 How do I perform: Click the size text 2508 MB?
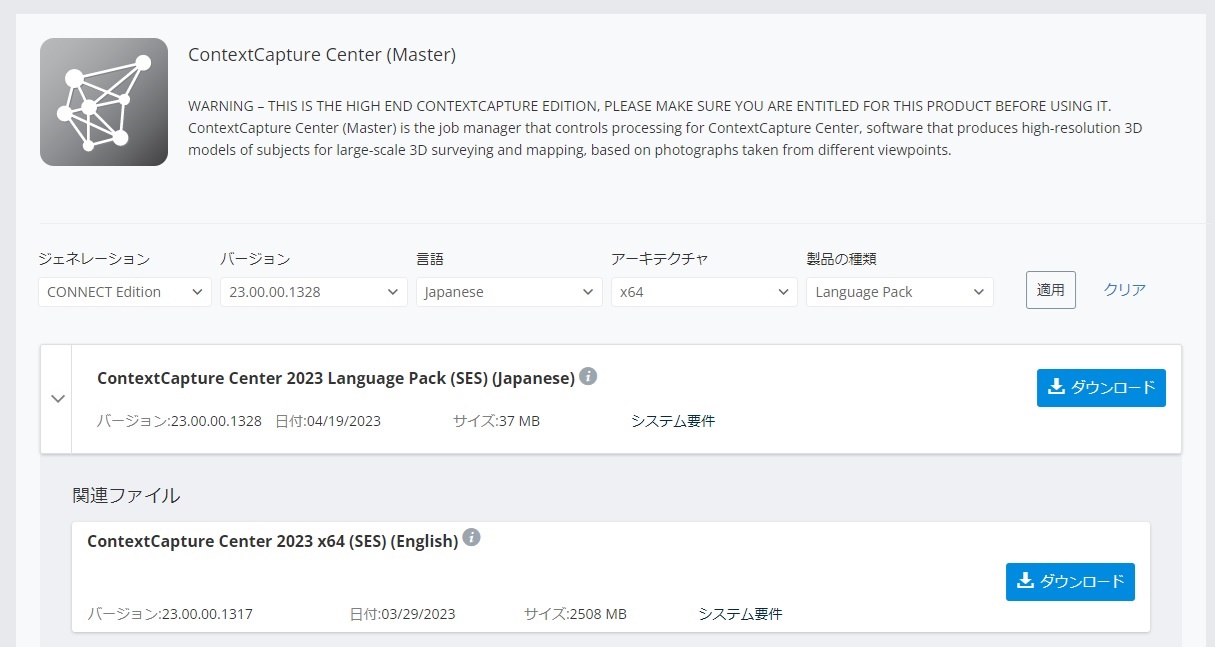(598, 614)
